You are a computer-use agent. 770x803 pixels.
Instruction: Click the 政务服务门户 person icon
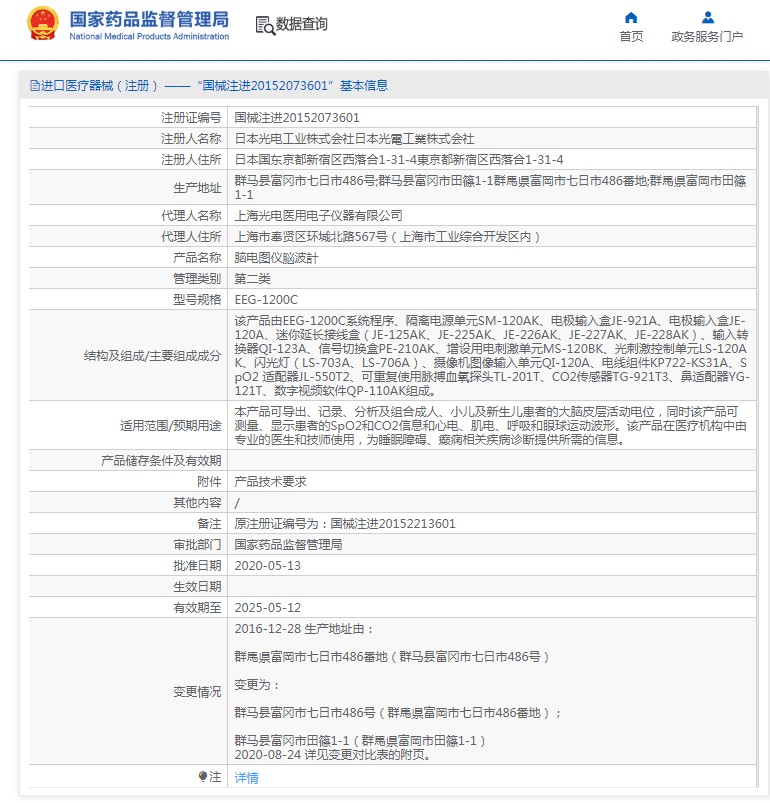(707, 17)
